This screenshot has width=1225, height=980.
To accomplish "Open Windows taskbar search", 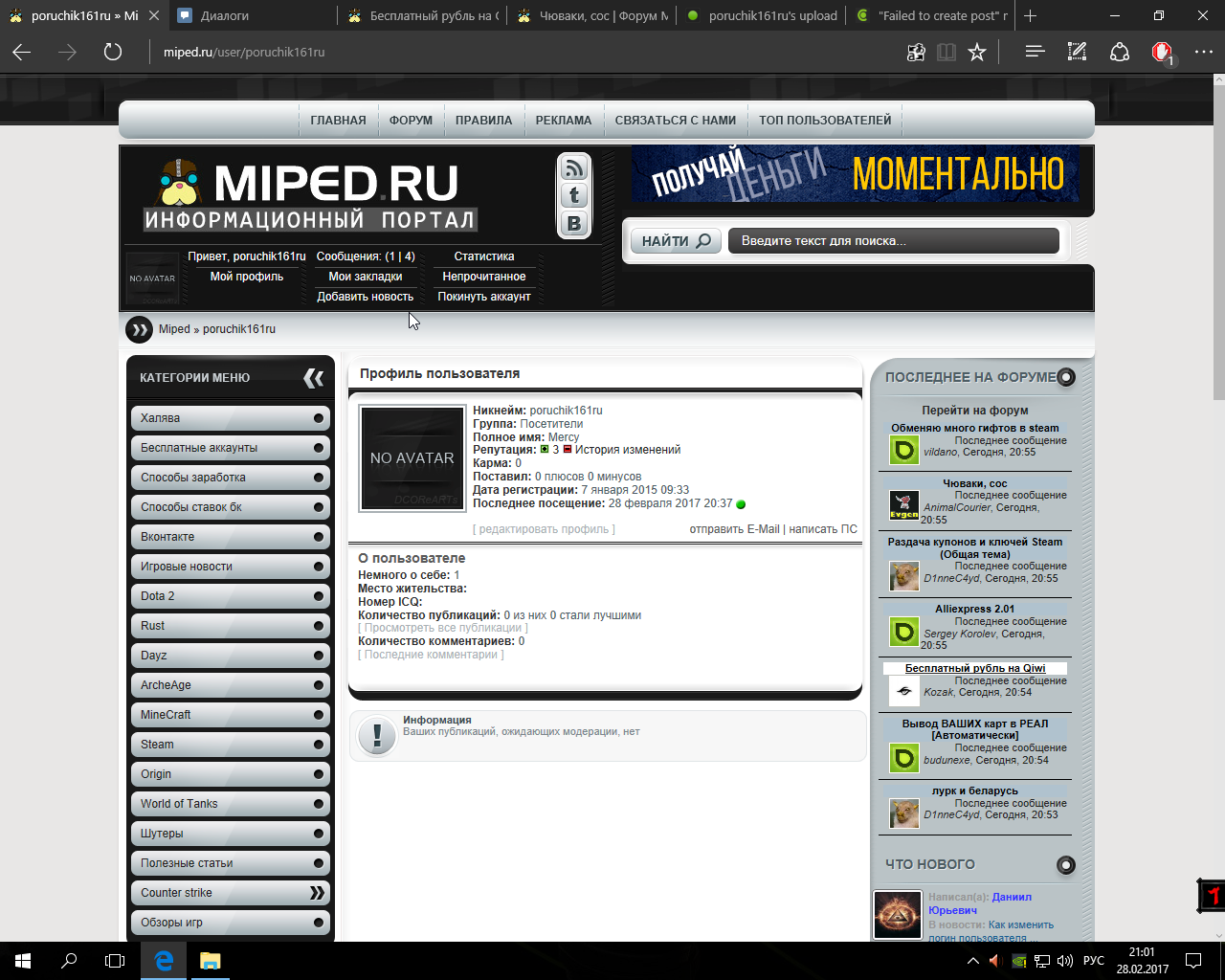I will tap(69, 961).
